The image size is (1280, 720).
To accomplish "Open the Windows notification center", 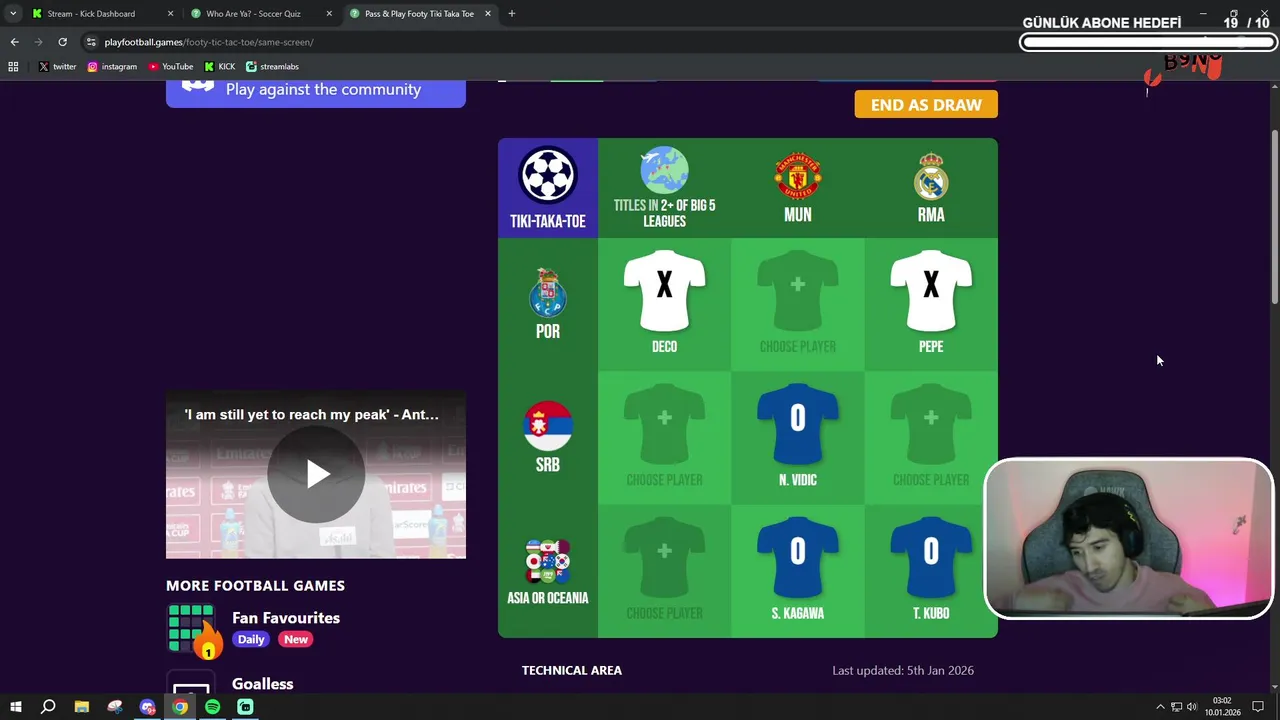I will 1259,707.
